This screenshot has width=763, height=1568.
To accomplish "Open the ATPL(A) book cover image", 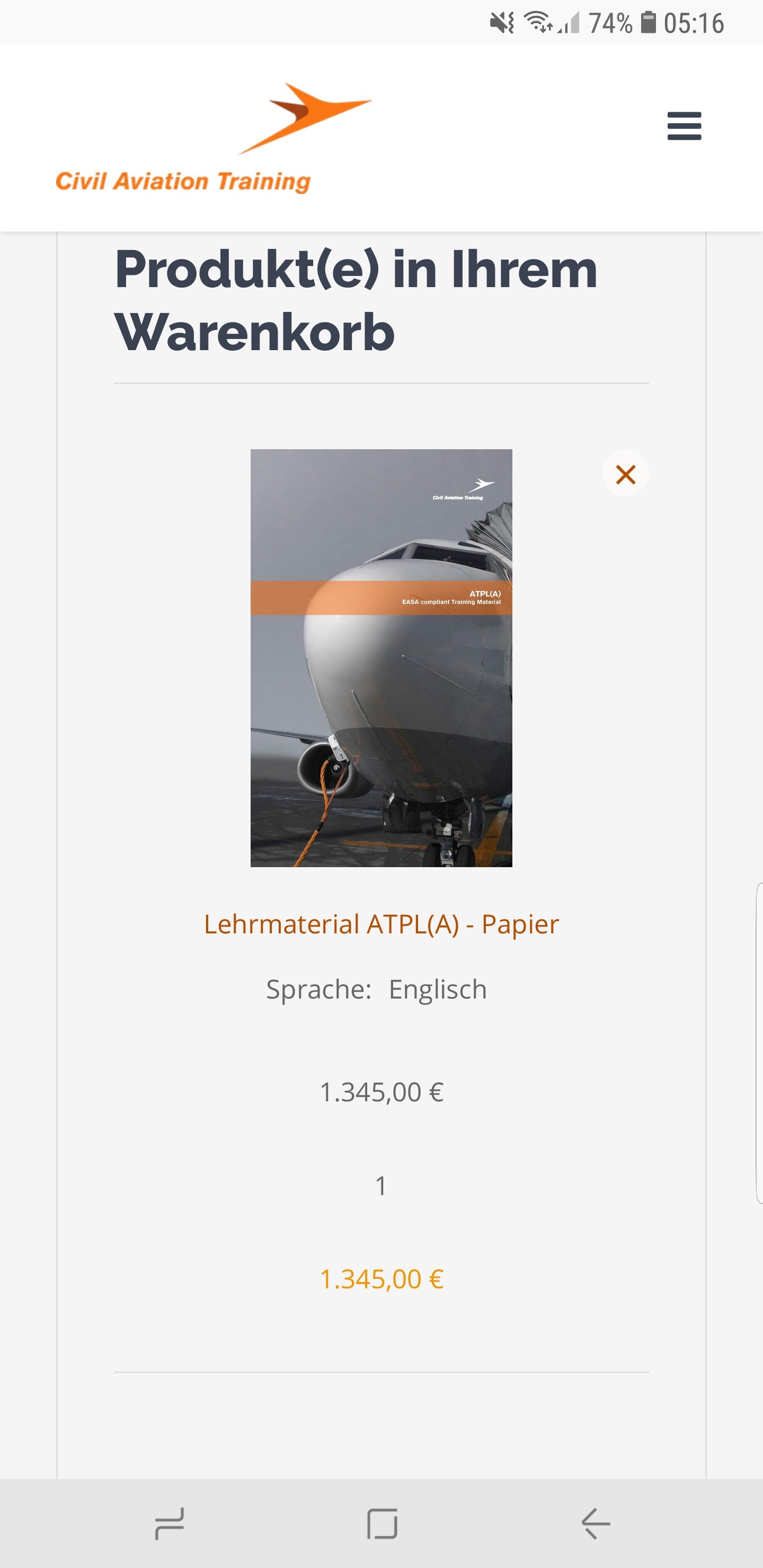I will [381, 658].
